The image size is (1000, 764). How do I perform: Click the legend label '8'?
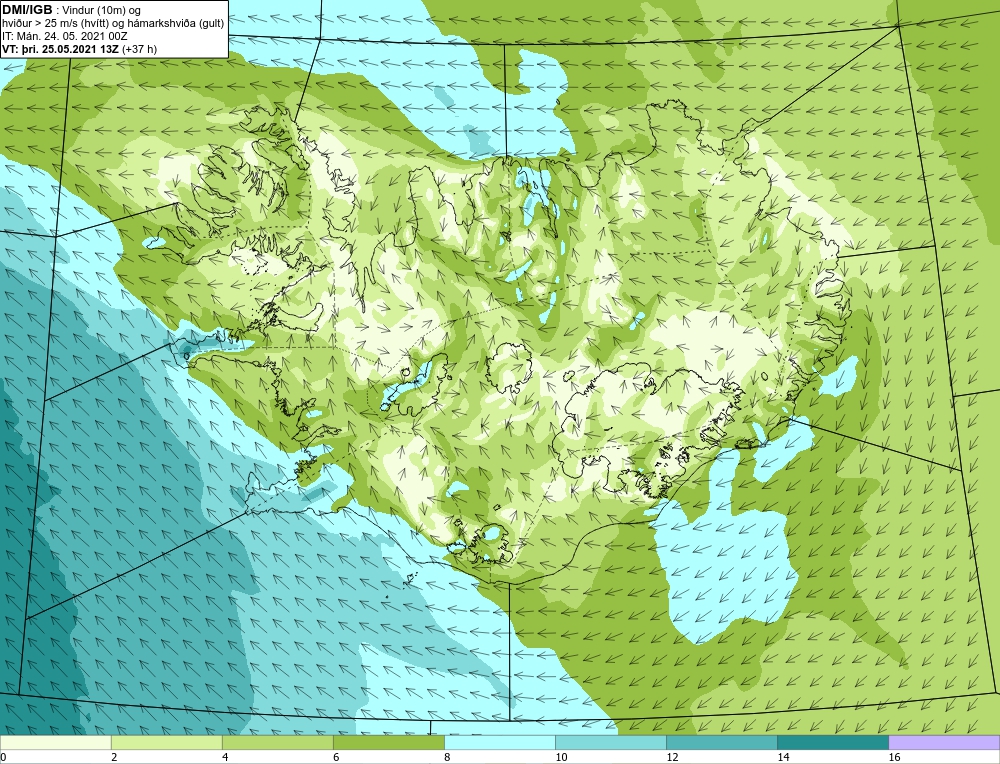tap(447, 757)
